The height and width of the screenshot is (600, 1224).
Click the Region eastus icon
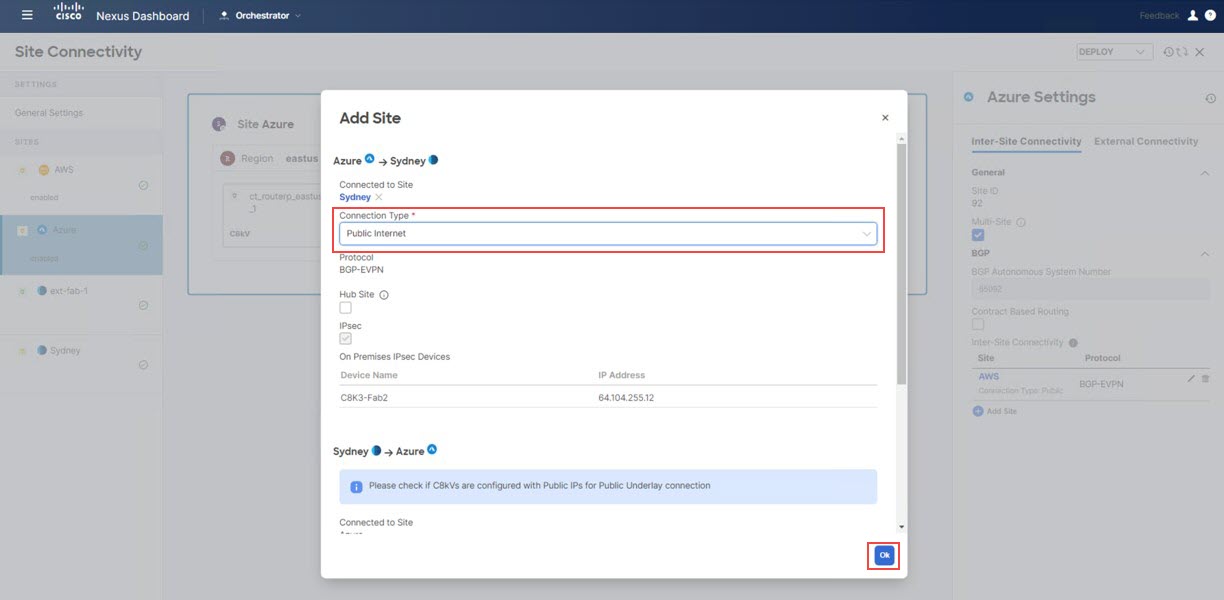click(227, 158)
